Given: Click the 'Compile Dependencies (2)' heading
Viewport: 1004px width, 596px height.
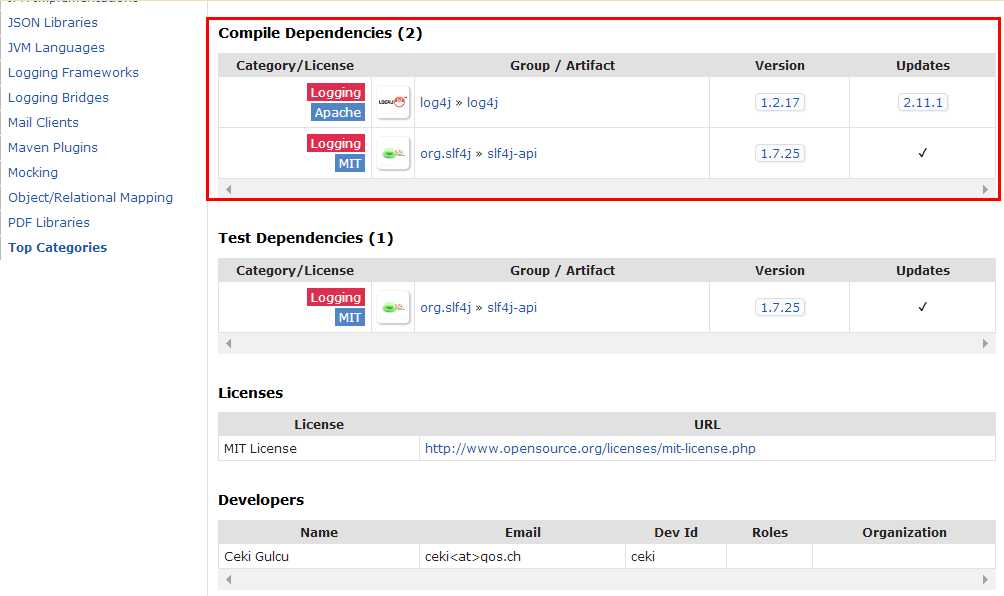Looking at the screenshot, I should click(x=320, y=33).
